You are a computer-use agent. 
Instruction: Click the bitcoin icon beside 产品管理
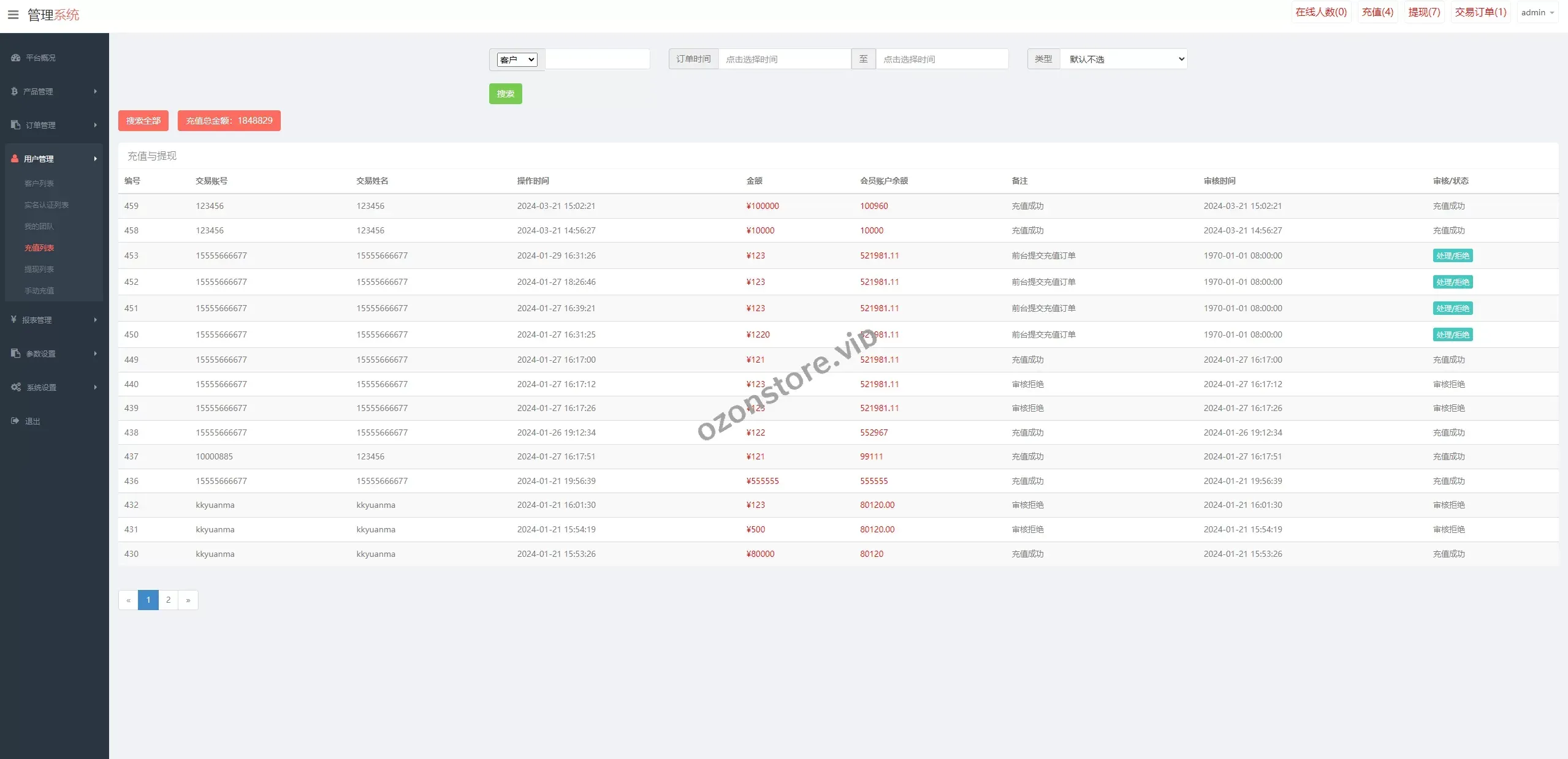pos(14,91)
